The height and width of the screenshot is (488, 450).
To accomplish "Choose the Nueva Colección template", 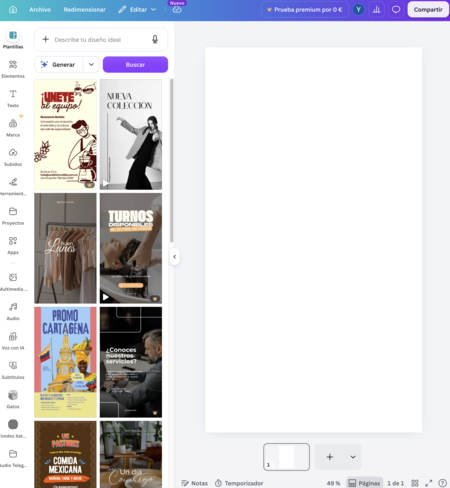I will [x=131, y=134].
